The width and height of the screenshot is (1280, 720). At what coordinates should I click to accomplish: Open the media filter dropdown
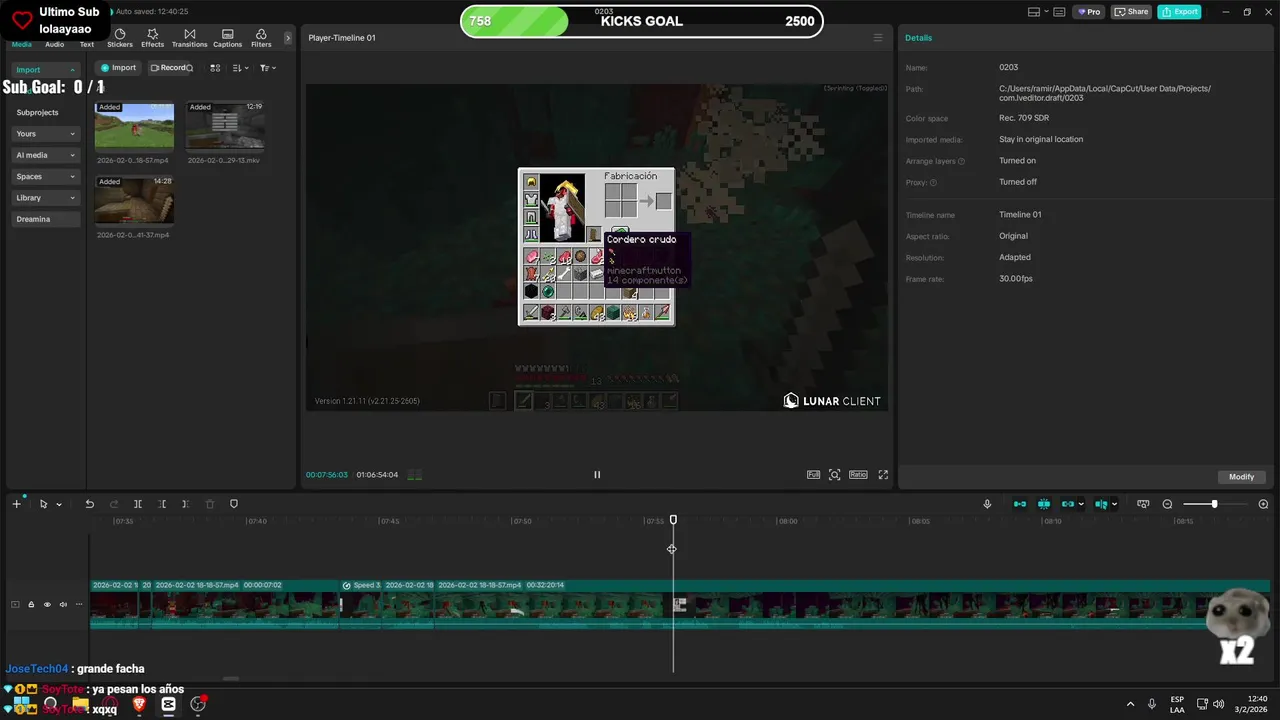[268, 68]
